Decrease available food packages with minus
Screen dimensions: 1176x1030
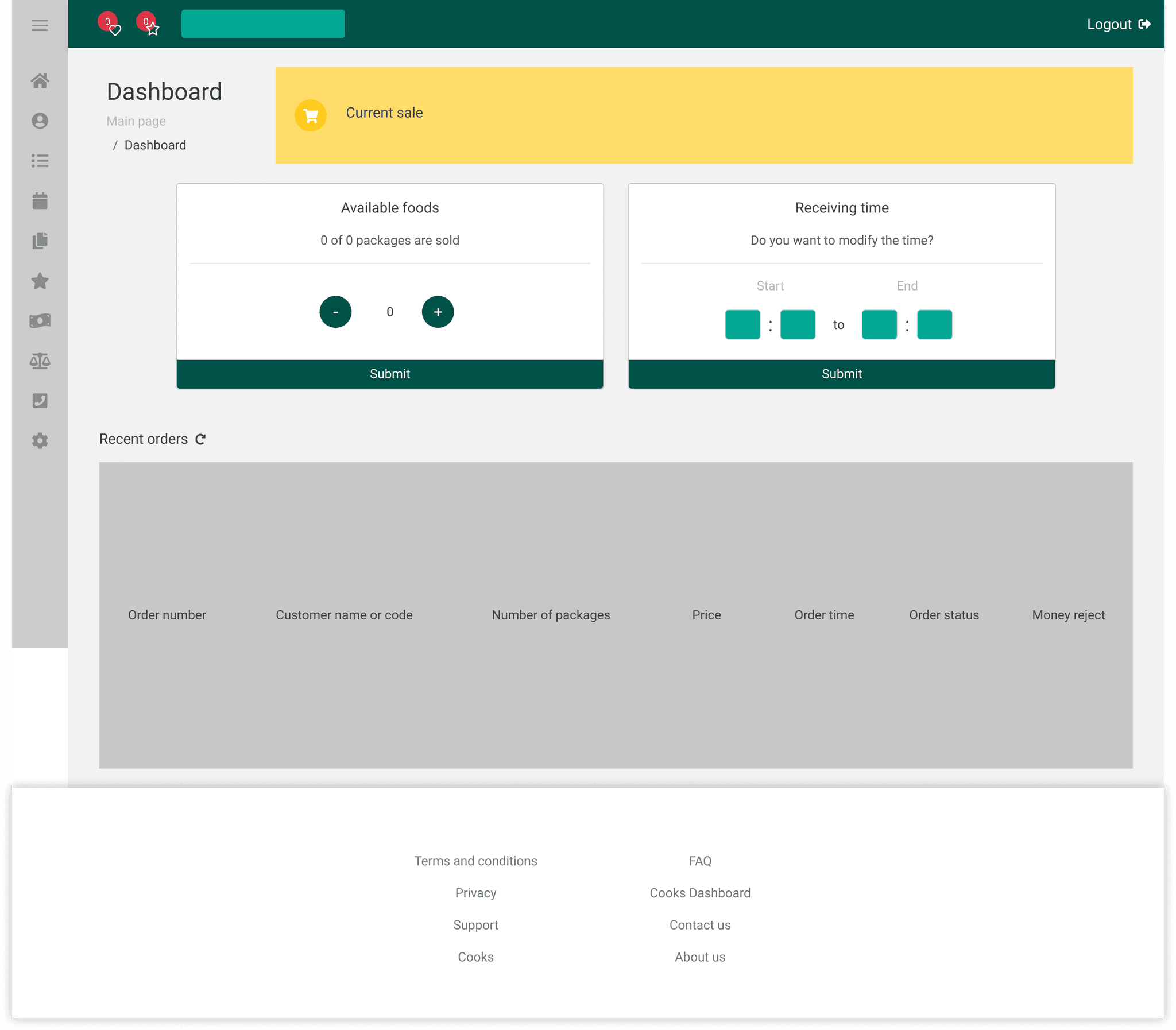tap(335, 312)
